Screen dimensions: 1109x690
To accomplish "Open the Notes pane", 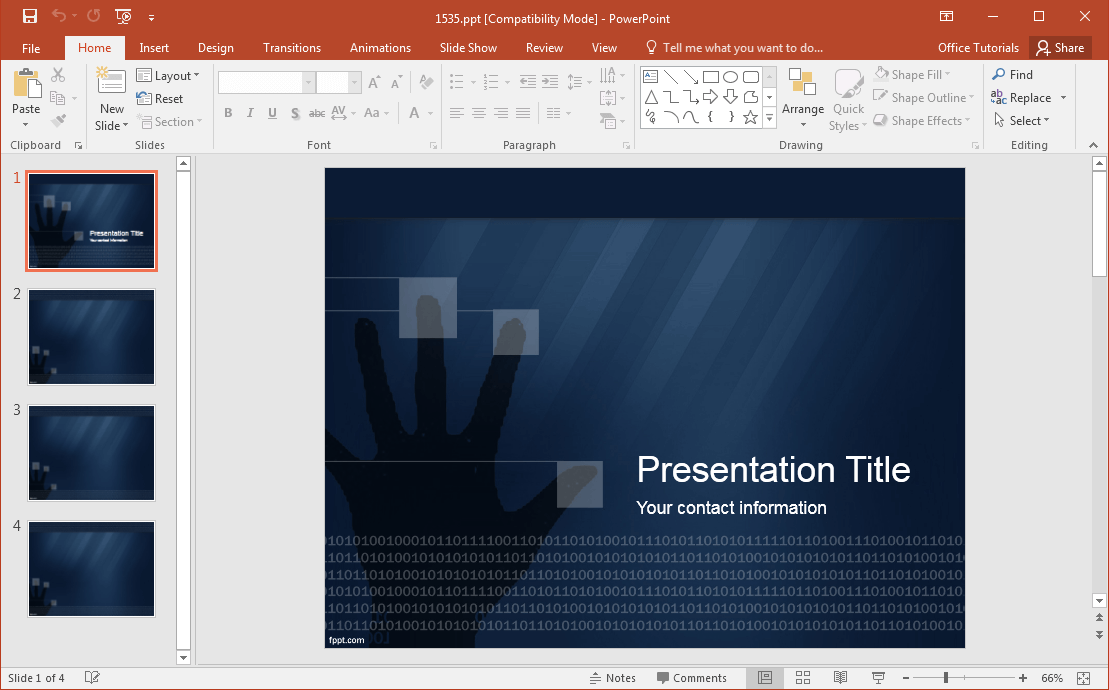I will pyautogui.click(x=612, y=678).
